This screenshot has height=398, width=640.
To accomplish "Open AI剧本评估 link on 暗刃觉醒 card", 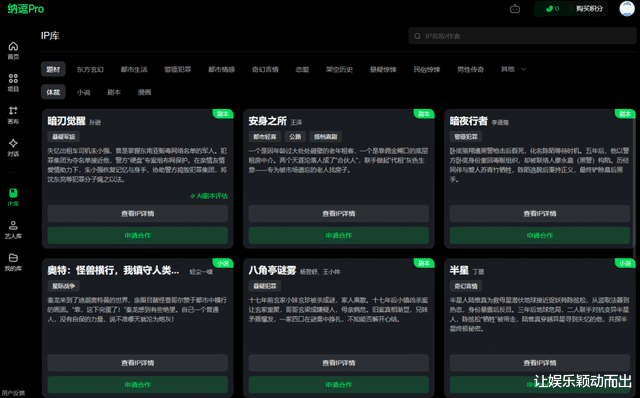I will tap(209, 196).
